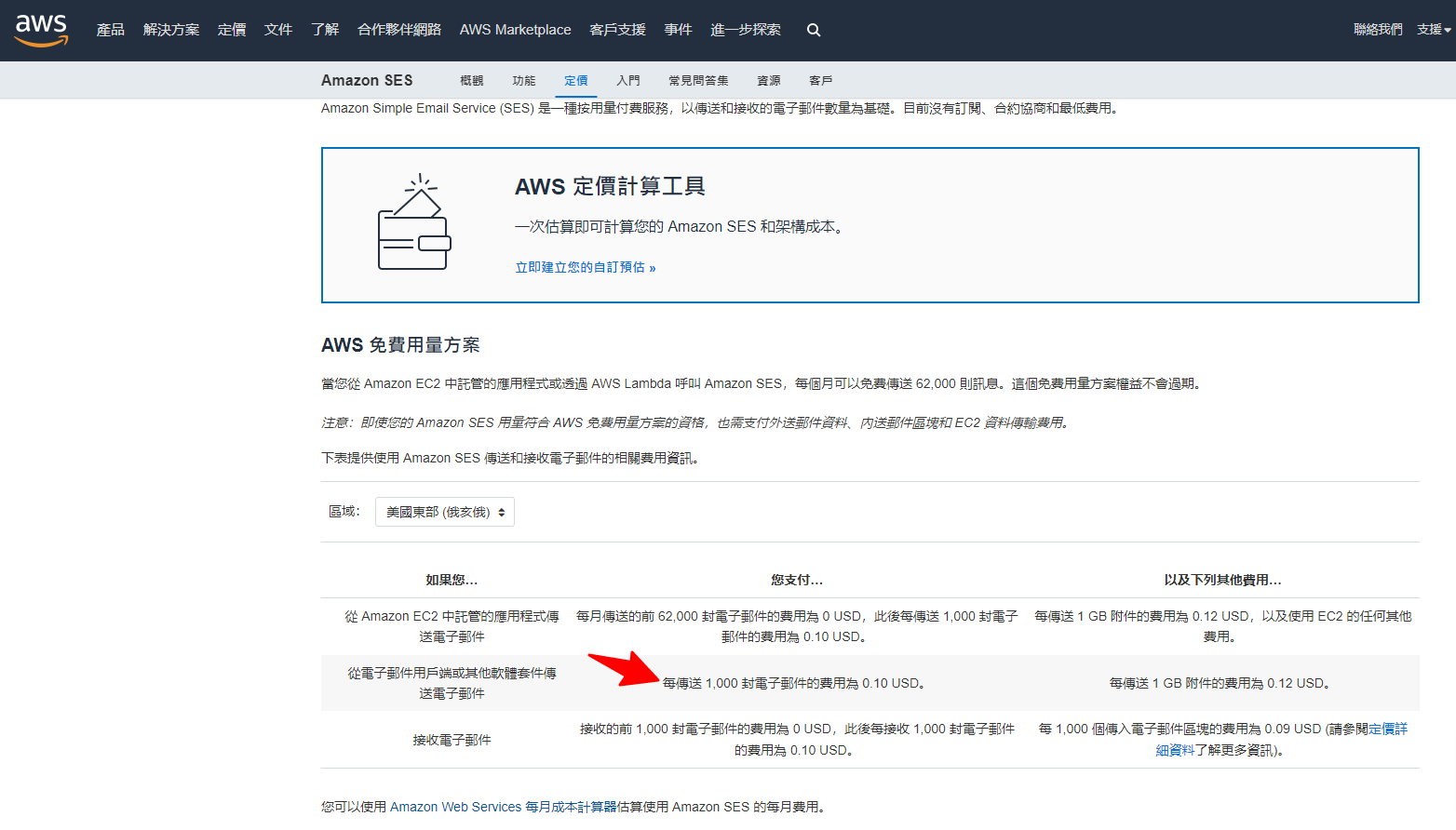Click the 以及下列其他費用… column header

(1222, 580)
